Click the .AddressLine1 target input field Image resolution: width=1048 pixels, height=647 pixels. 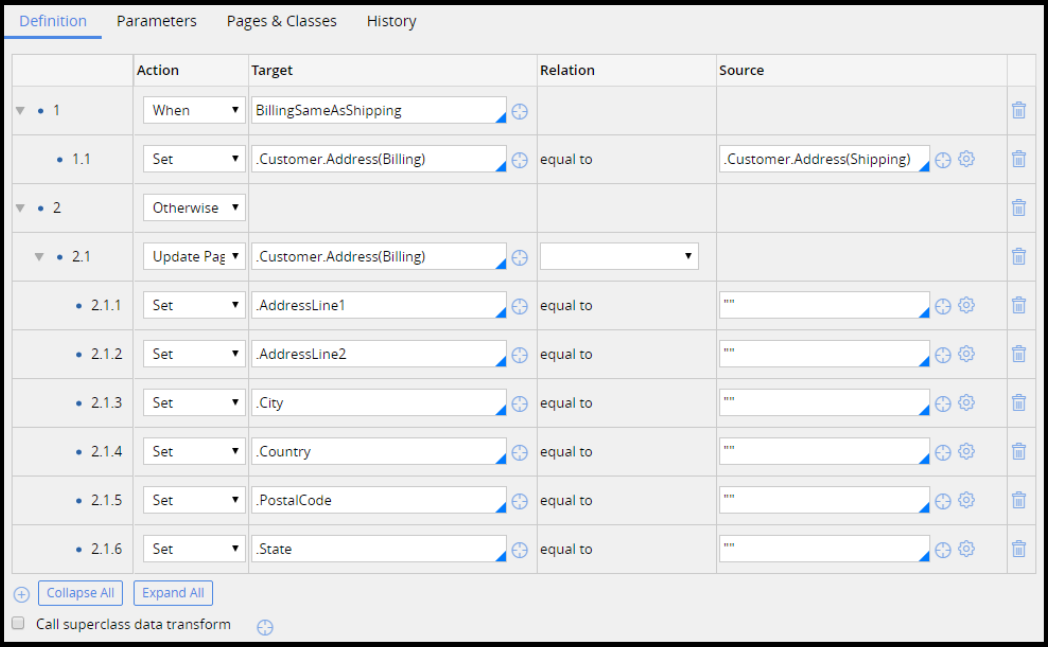point(376,306)
